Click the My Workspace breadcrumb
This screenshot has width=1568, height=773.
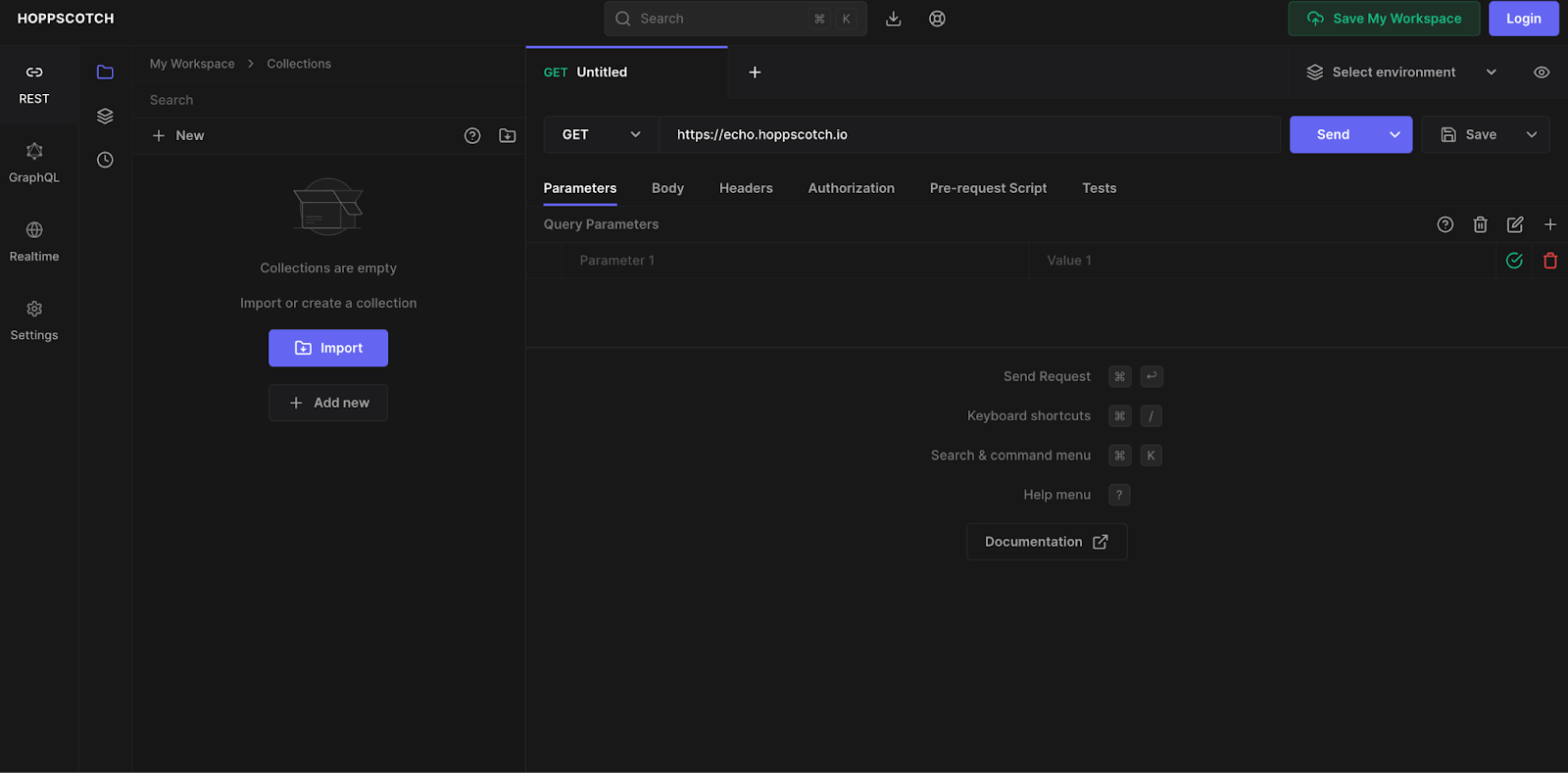[x=192, y=64]
